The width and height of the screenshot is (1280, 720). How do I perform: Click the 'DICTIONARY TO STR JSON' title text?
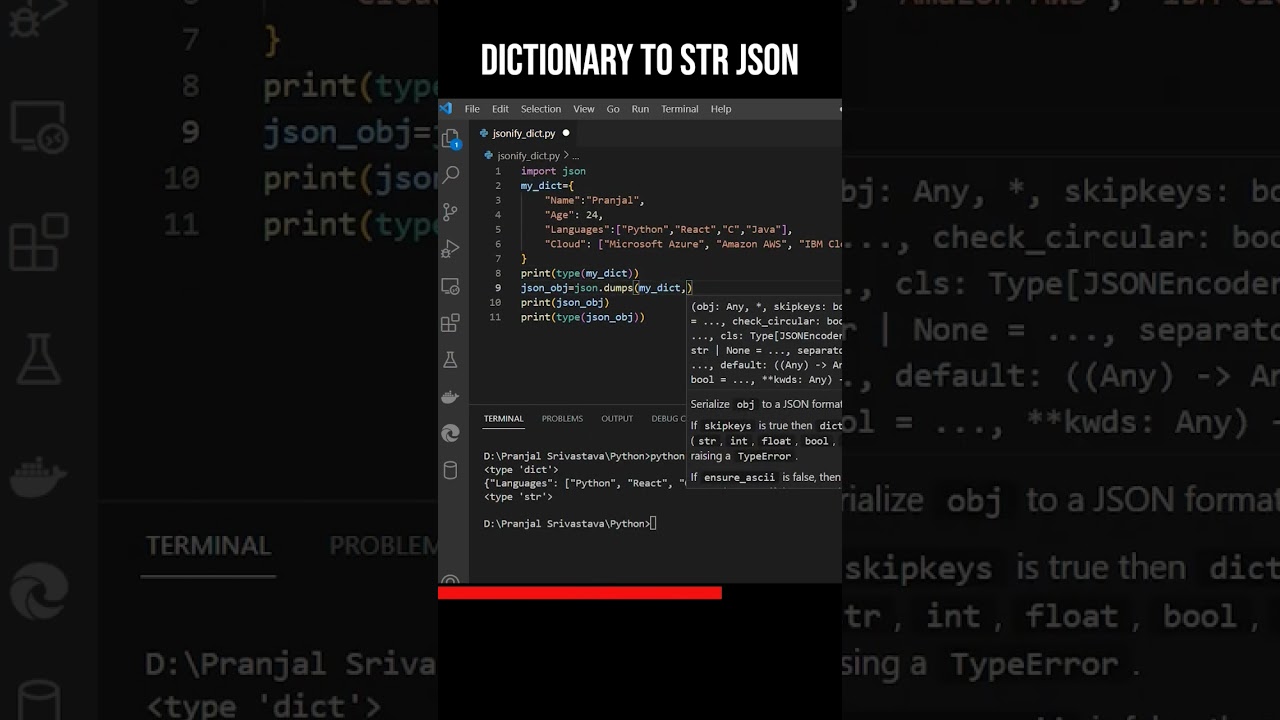point(640,61)
